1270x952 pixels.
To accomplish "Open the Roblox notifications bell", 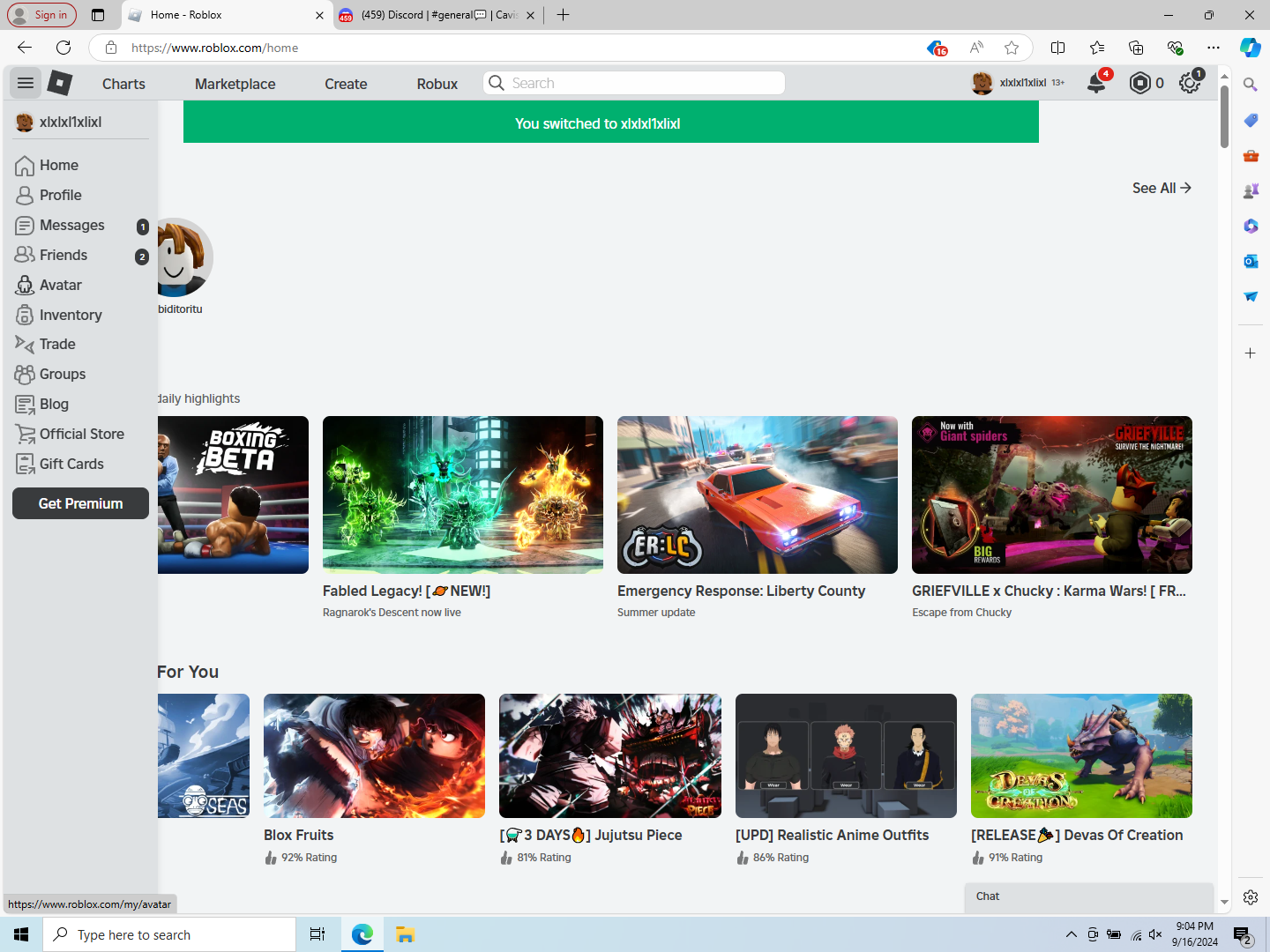I will (x=1096, y=83).
